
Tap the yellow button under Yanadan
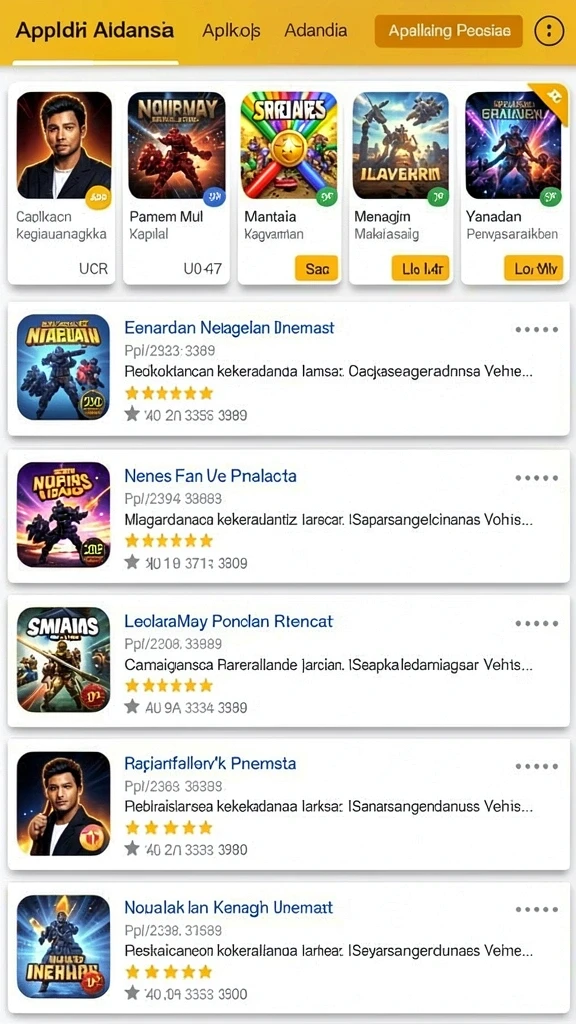[x=534, y=268]
